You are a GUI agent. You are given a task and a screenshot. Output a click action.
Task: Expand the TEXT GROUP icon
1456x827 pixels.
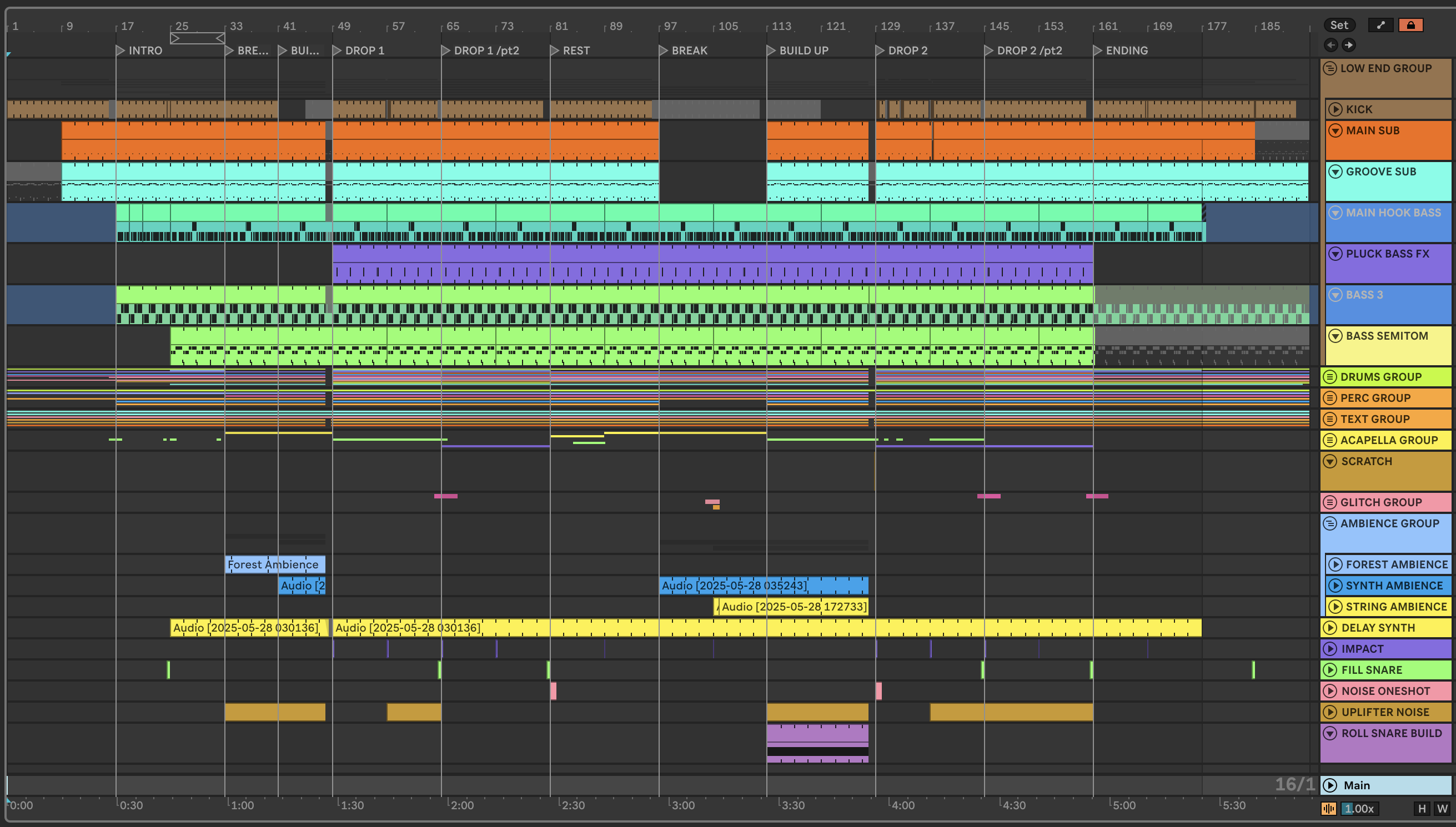(x=1330, y=419)
